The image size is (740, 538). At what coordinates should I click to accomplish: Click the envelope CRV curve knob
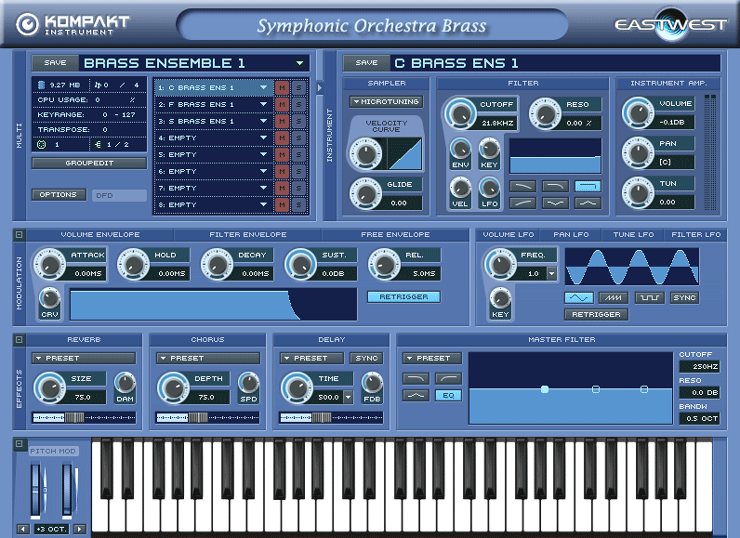(x=50, y=298)
